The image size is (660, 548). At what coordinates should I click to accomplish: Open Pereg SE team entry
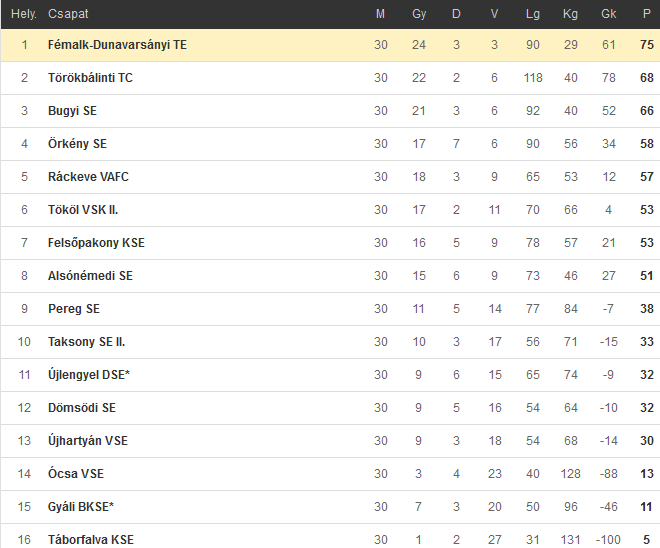[74, 309]
